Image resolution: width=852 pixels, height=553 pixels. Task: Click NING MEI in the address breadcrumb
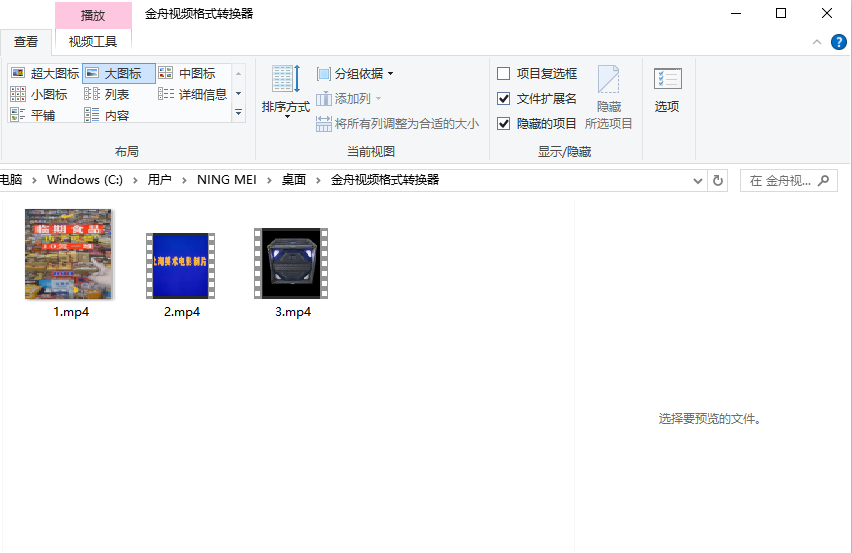227,180
